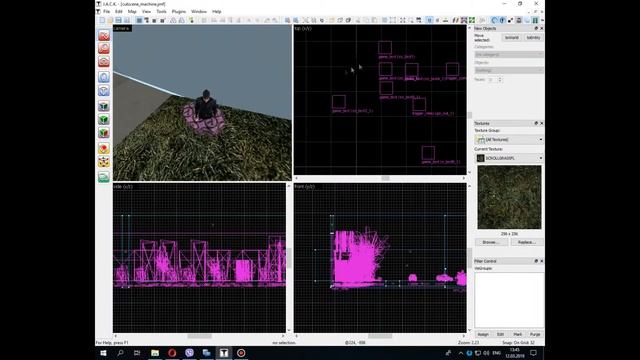This screenshot has height=360, width=640.
Task: Select the Clipping tool
Action: tap(104, 149)
